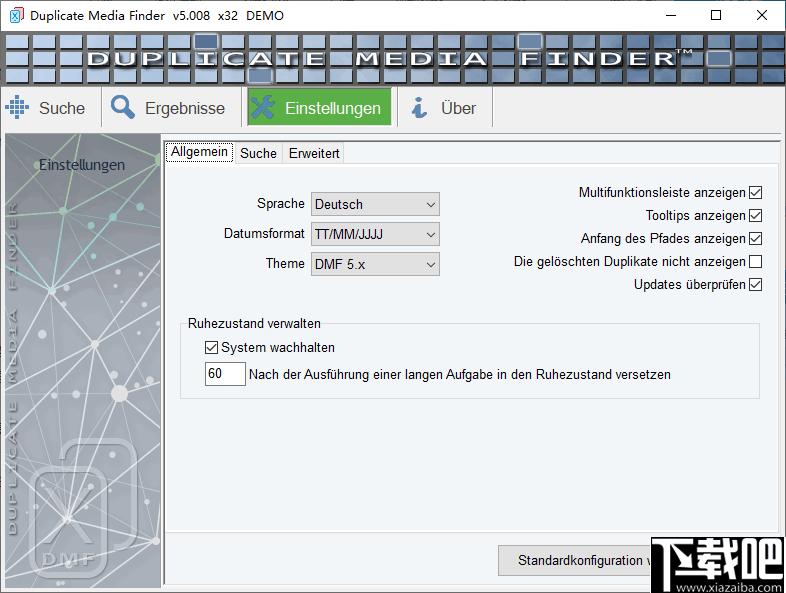
Task: Maximize the Duplicate Media Finder window
Action: [x=716, y=15]
